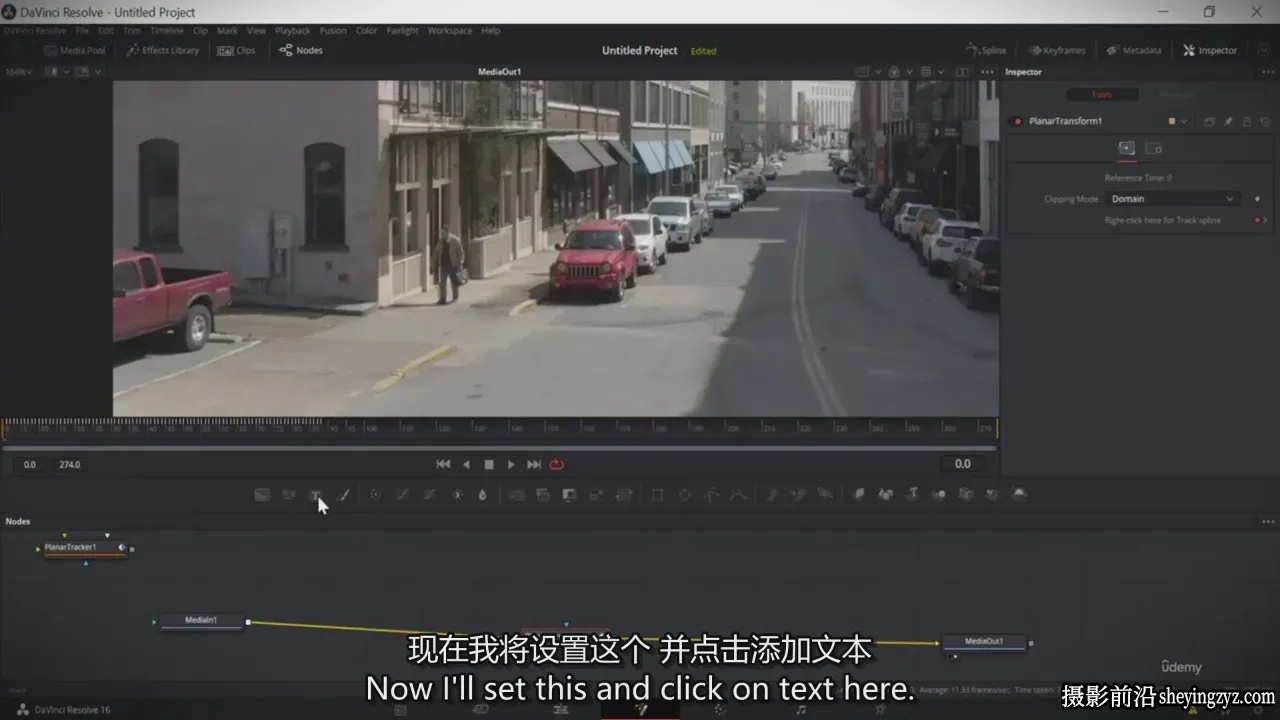
Task: Open the Settings tab icon in Inspector
Action: [x=1153, y=148]
